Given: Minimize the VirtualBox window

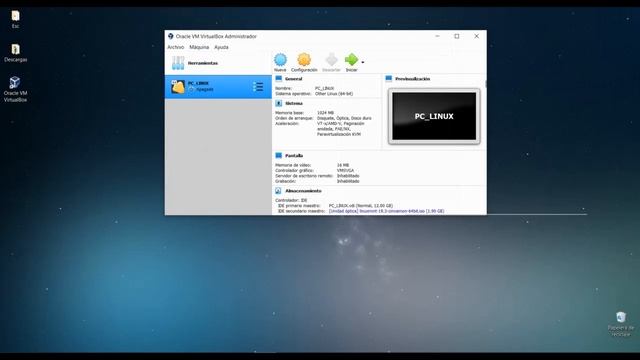Looking at the screenshot, I should tap(438, 36).
